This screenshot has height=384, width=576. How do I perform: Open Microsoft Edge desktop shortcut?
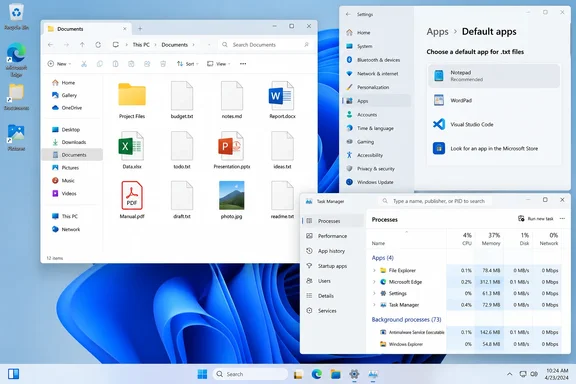[17, 60]
